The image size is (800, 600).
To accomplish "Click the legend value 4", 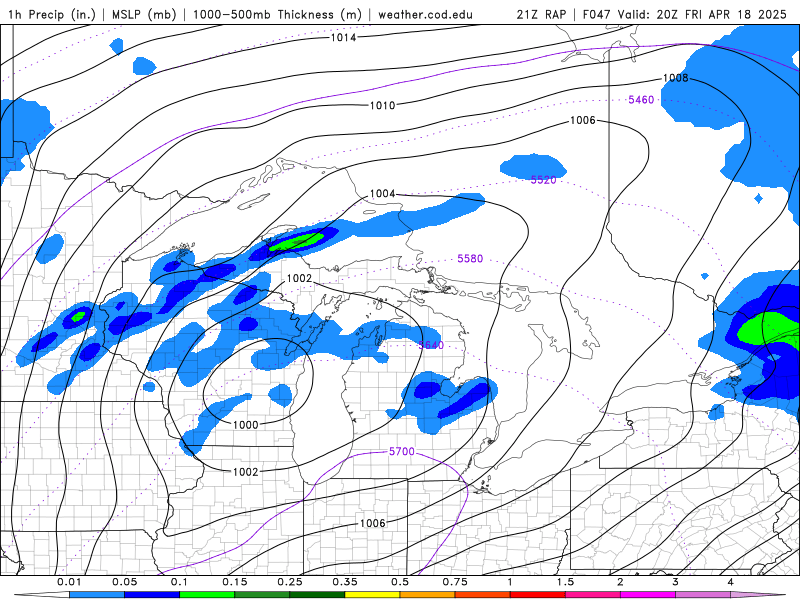I will (x=730, y=582).
